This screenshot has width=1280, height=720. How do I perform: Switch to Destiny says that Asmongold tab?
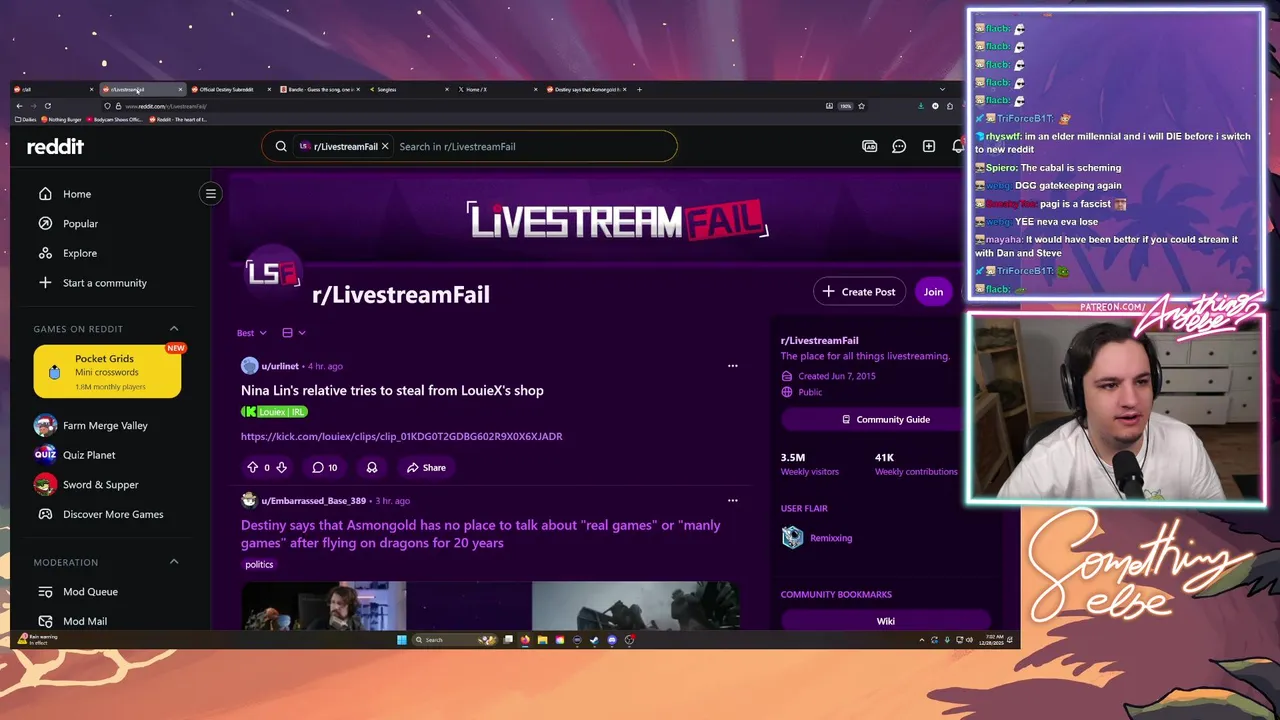point(586,89)
